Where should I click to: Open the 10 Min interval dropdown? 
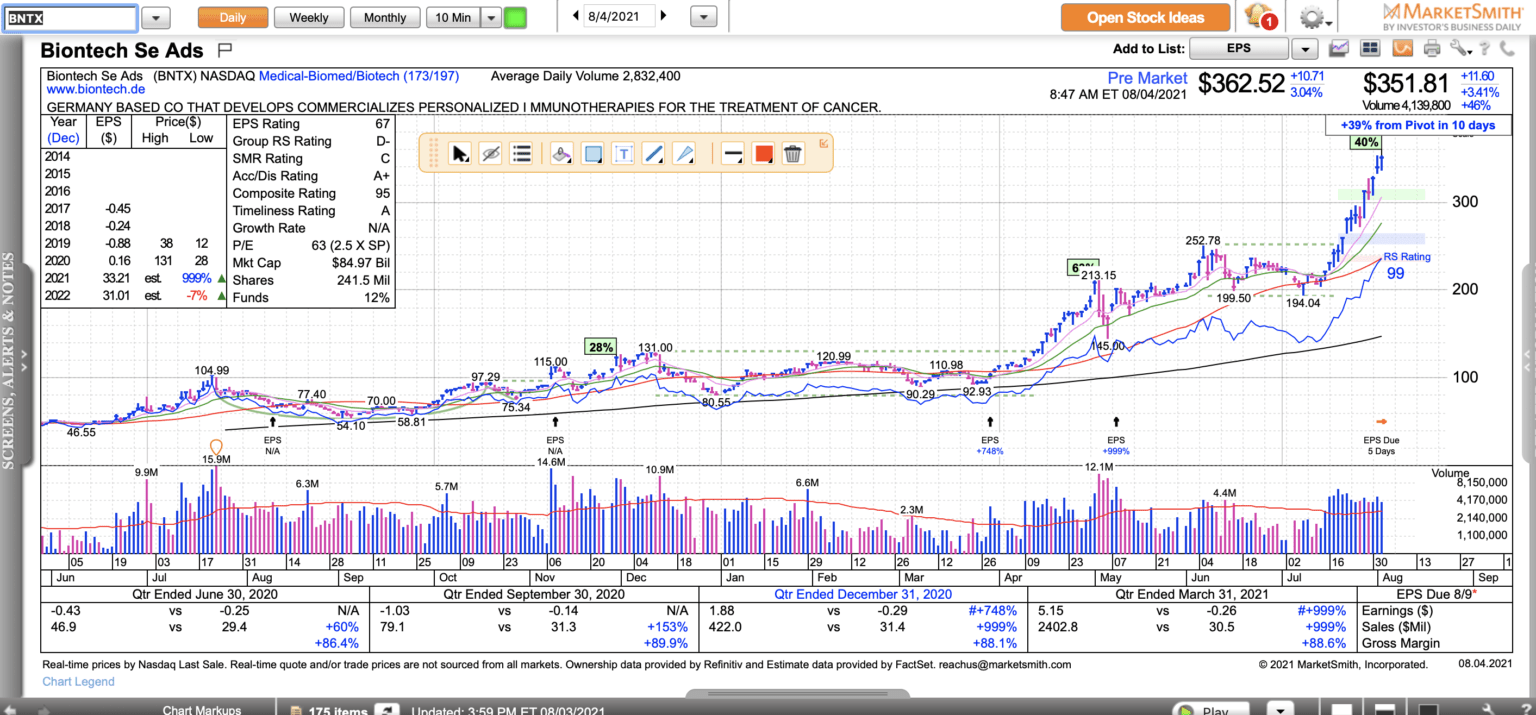(491, 17)
